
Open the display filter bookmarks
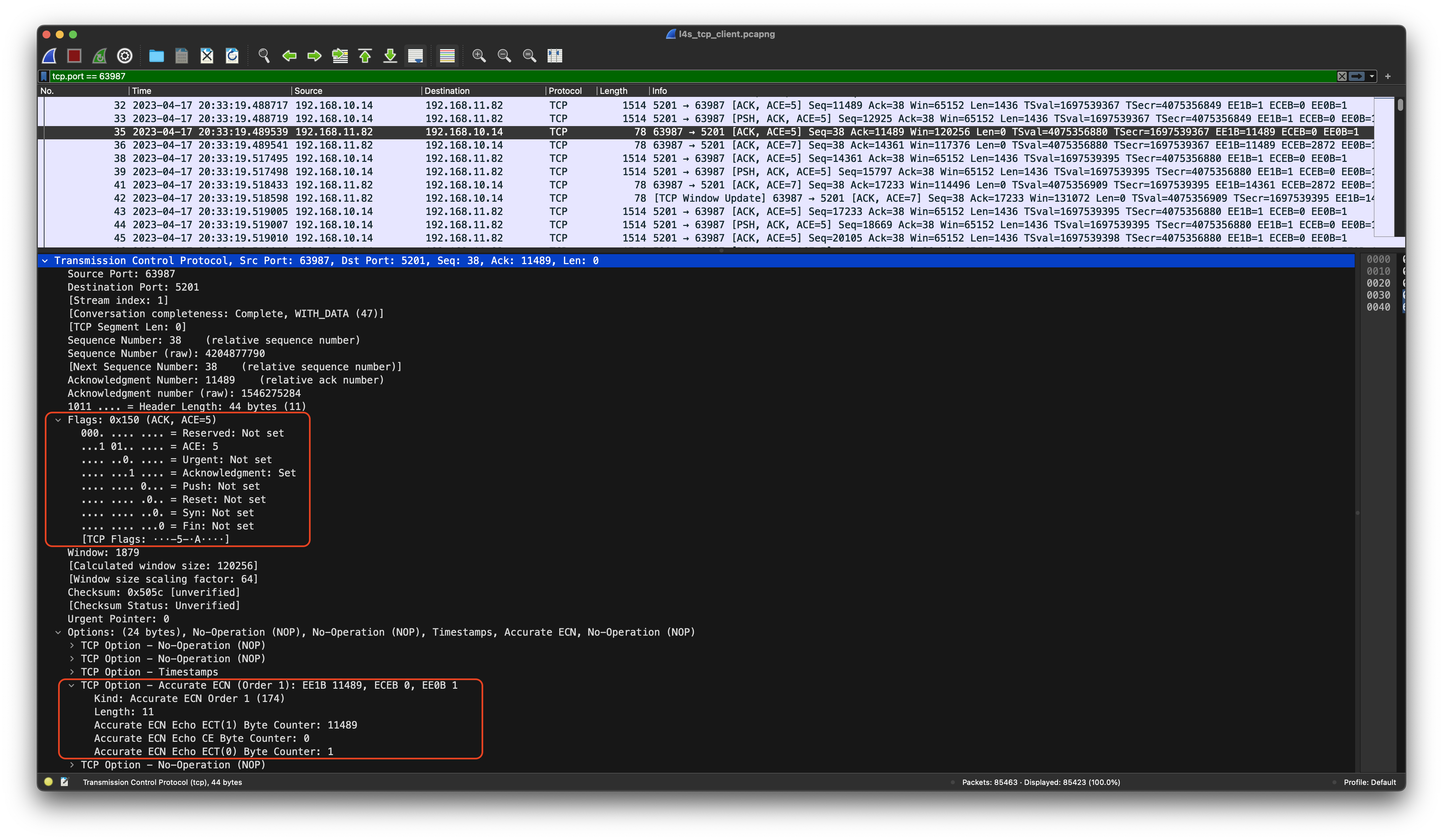coord(44,76)
